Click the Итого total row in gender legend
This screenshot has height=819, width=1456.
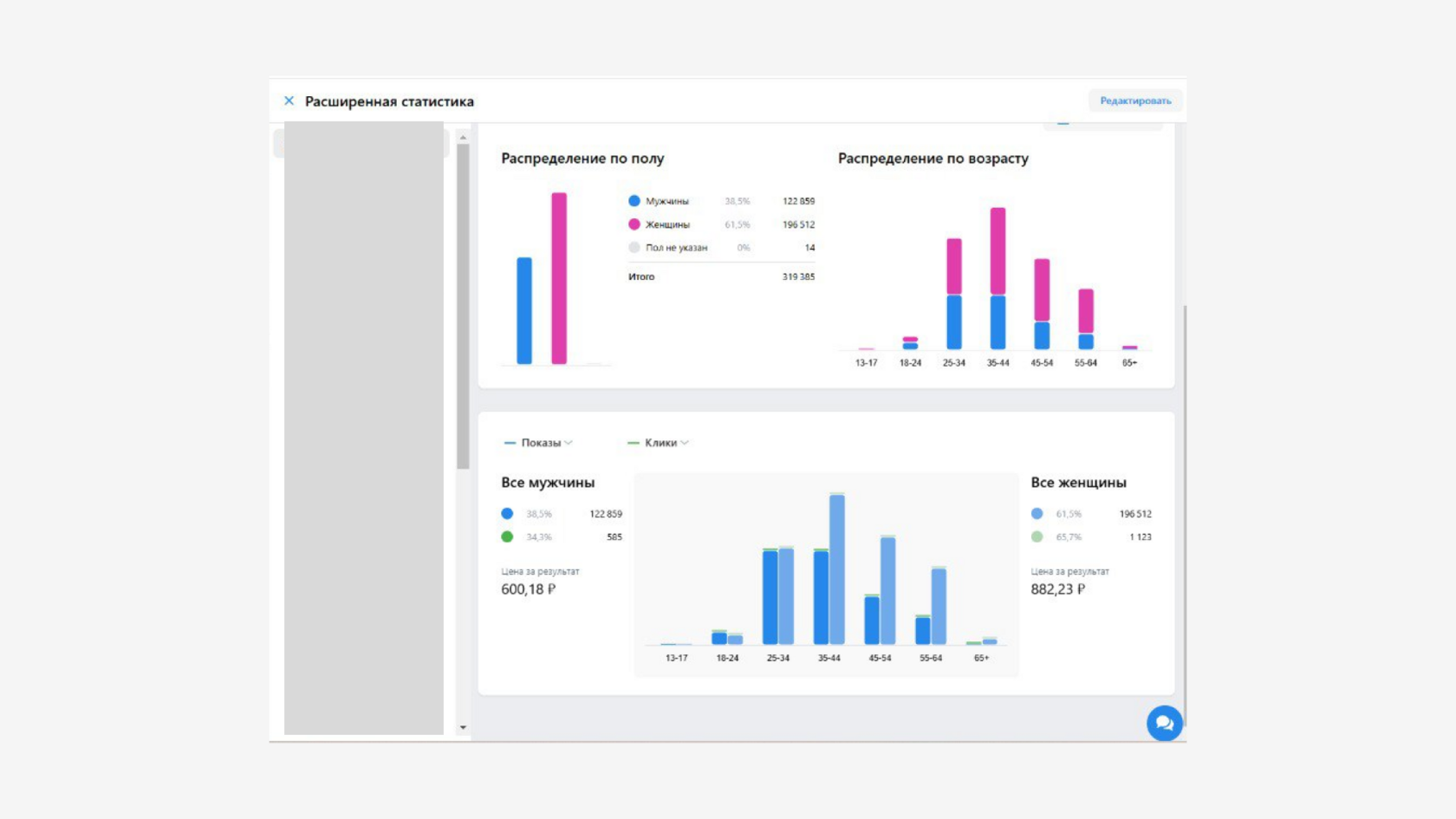point(721,276)
